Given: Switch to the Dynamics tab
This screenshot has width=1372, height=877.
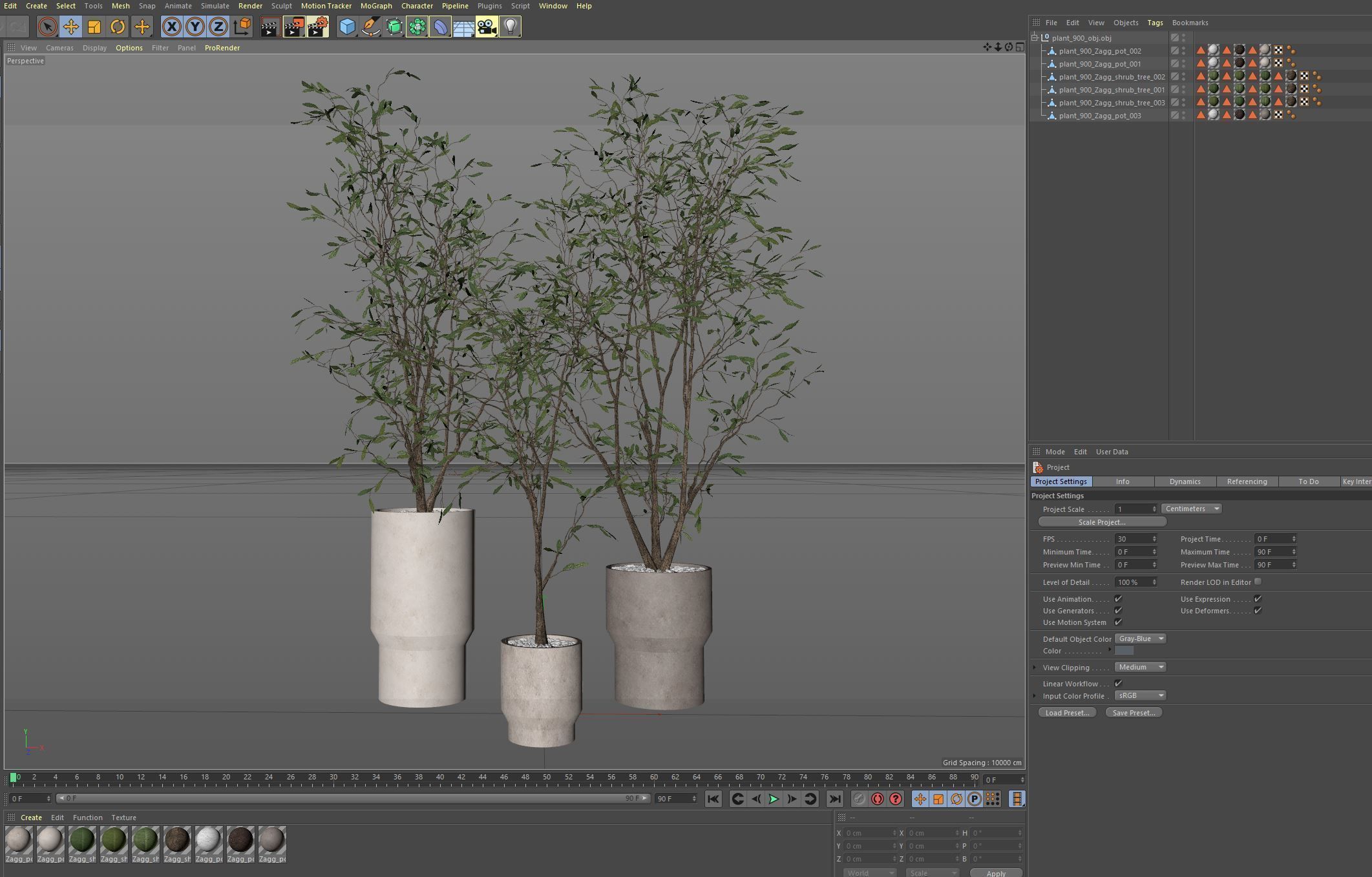Looking at the screenshot, I should point(1185,481).
